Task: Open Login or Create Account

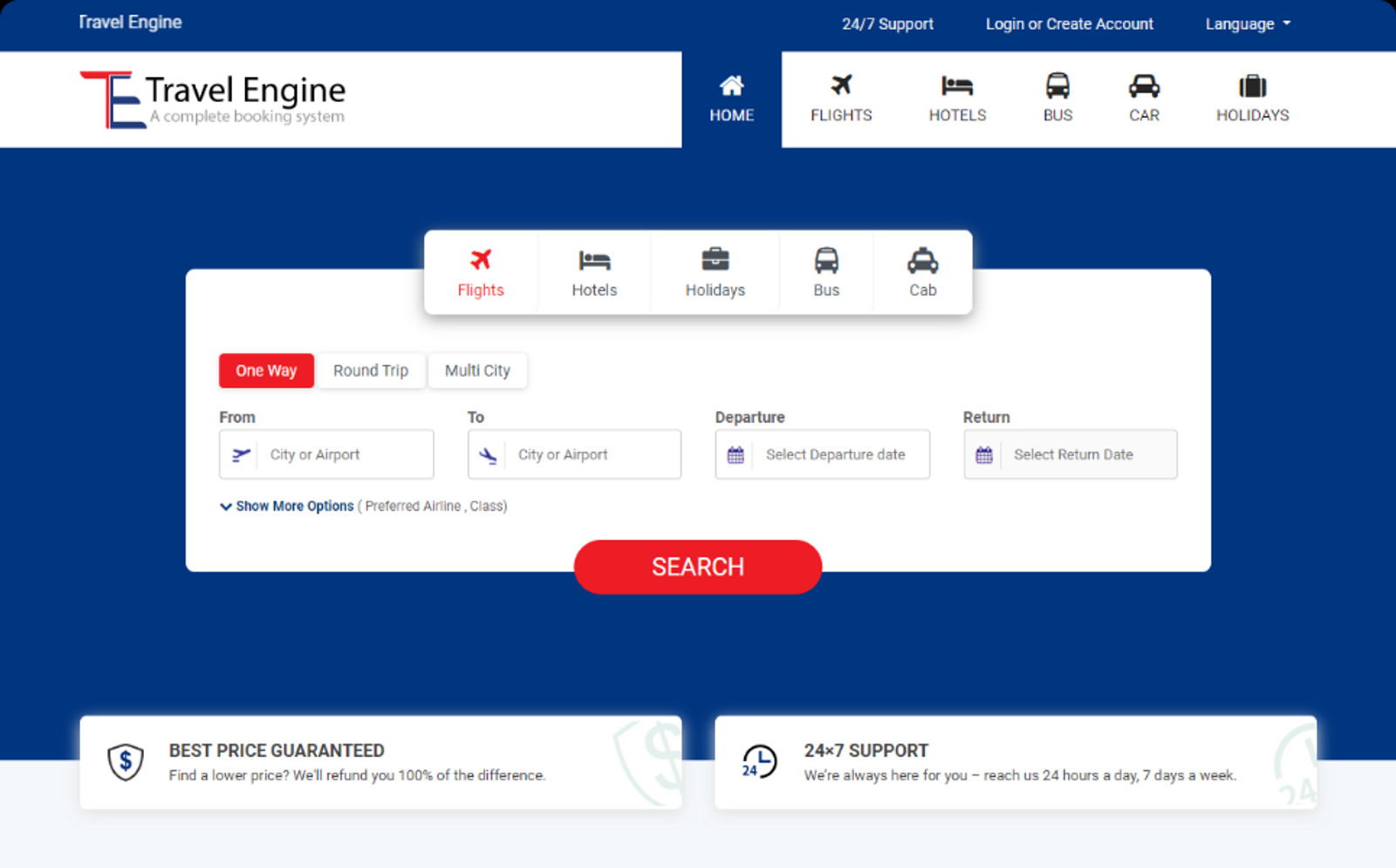Action: click(1070, 24)
